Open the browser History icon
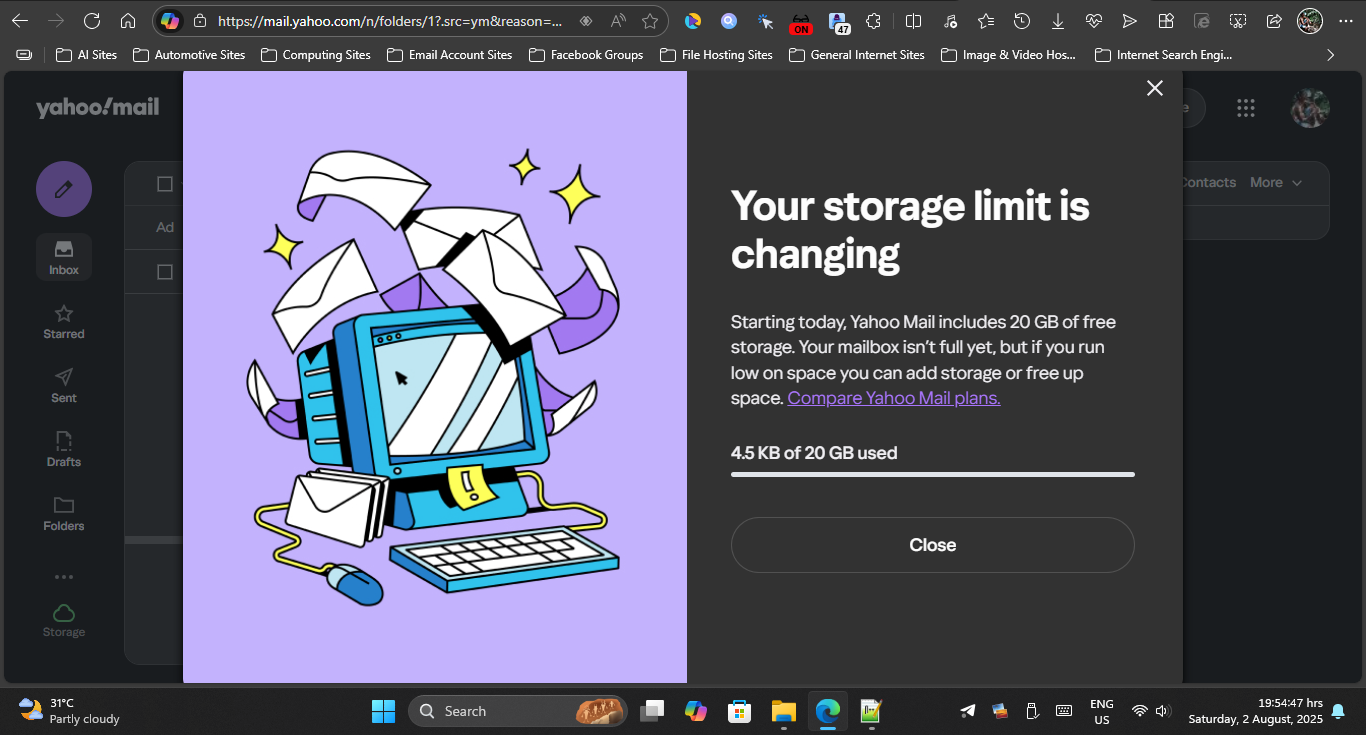Image resolution: width=1366 pixels, height=735 pixels. (1022, 21)
